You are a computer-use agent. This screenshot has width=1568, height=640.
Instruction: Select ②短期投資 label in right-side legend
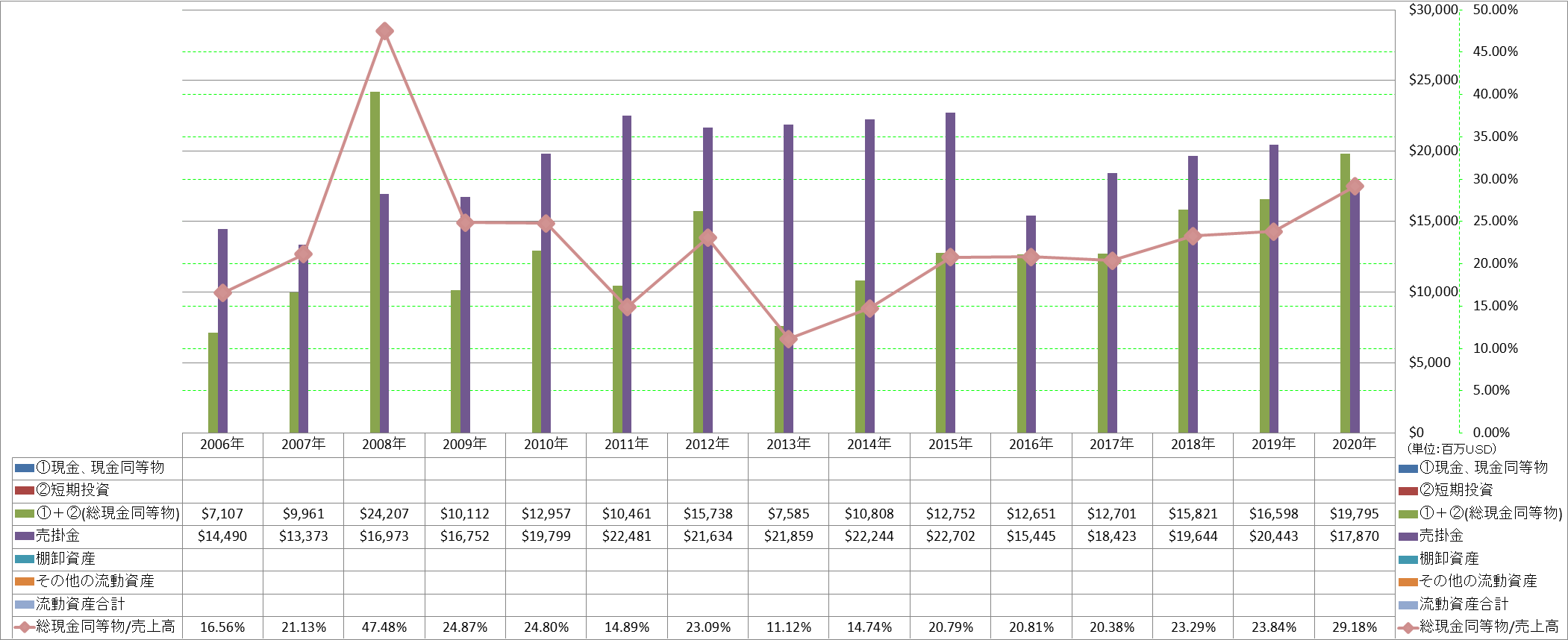(1455, 490)
